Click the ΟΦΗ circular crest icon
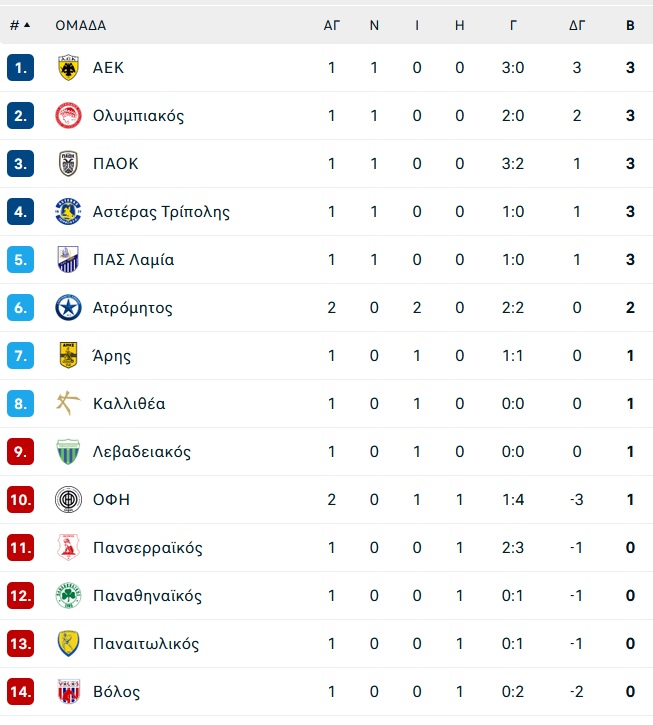The height and width of the screenshot is (725, 653). coord(68,500)
